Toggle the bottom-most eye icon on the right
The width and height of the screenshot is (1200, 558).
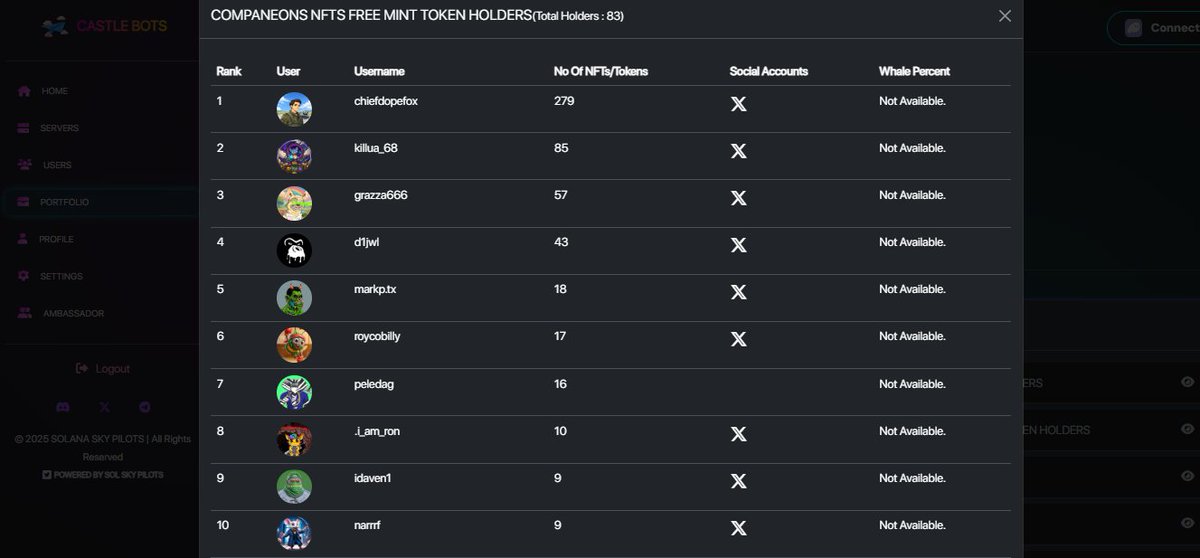pos(1187,523)
